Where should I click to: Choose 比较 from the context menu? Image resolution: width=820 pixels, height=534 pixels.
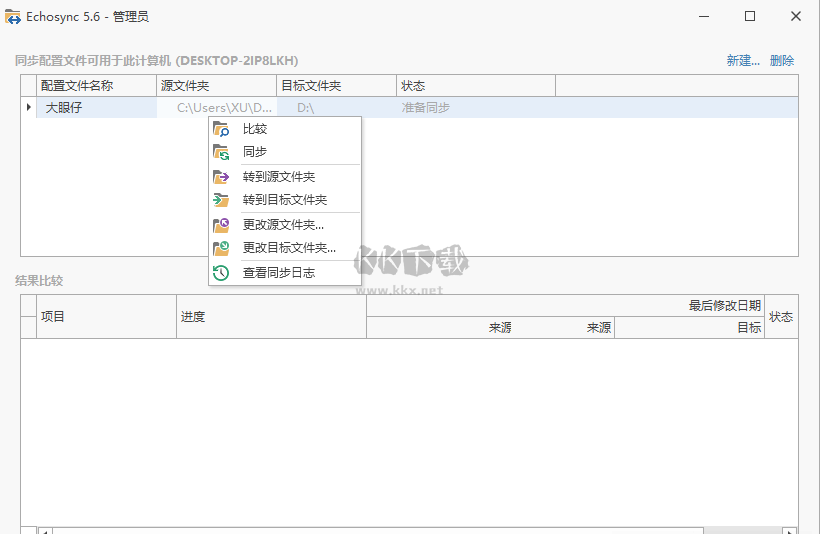click(285, 129)
